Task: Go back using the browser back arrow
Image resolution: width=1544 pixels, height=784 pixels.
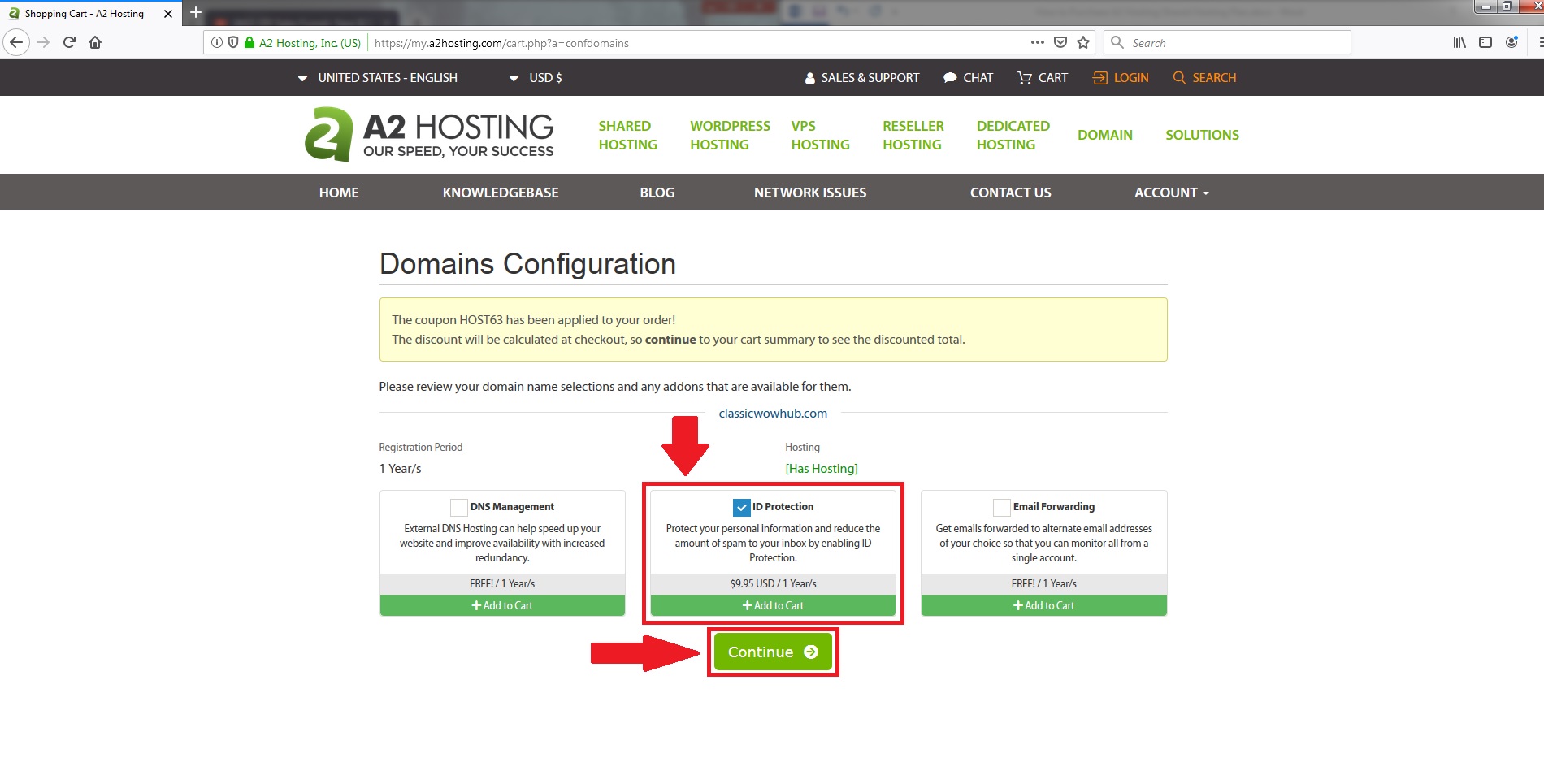Action: (16, 42)
